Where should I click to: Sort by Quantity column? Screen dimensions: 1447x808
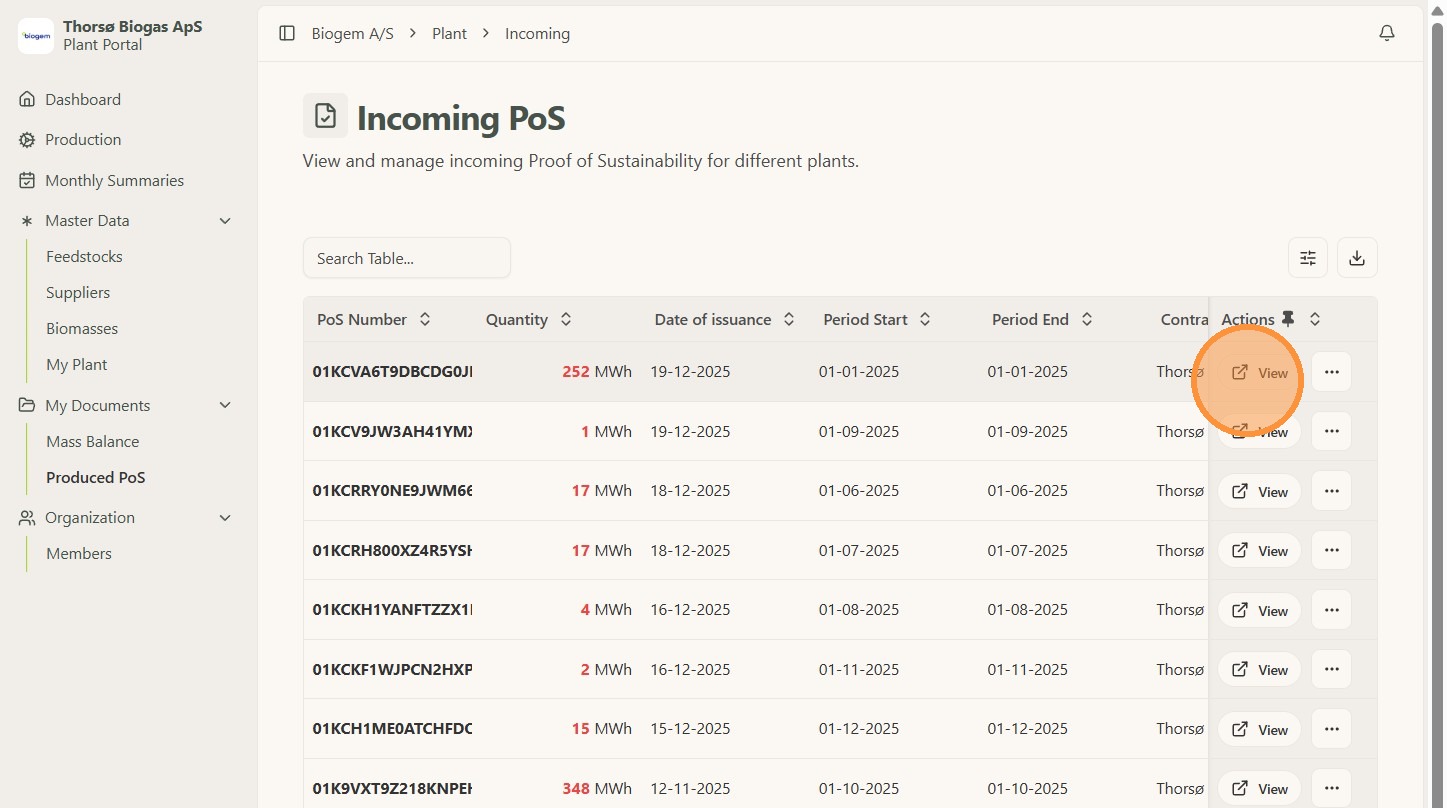coord(565,319)
